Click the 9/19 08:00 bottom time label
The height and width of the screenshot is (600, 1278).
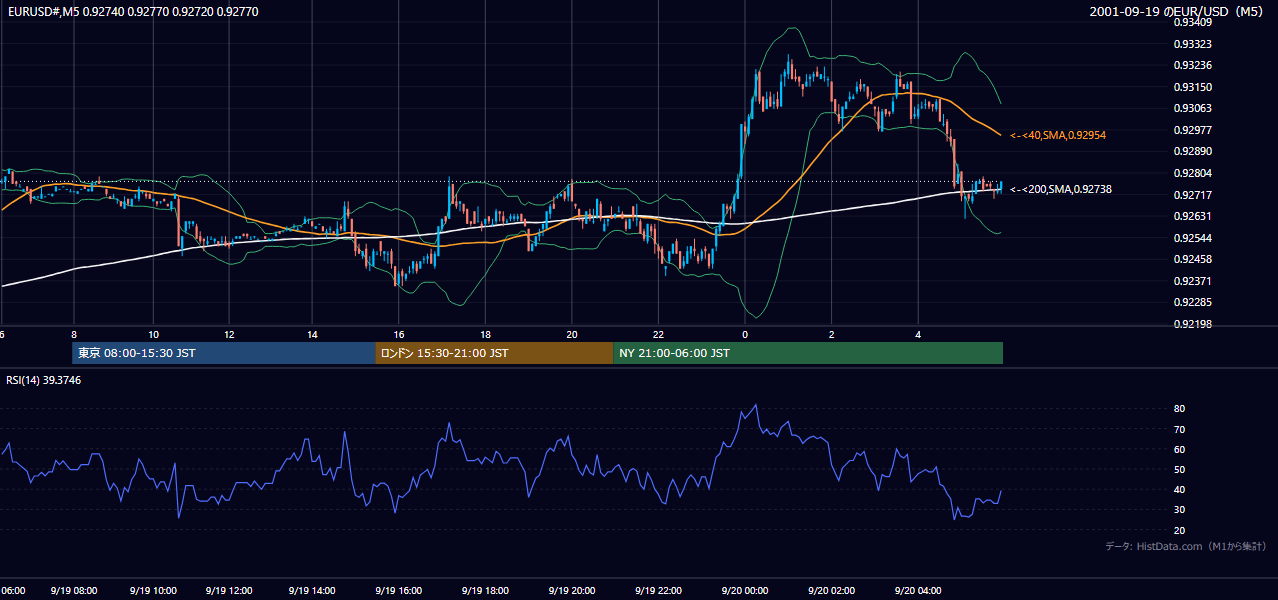tap(73, 591)
